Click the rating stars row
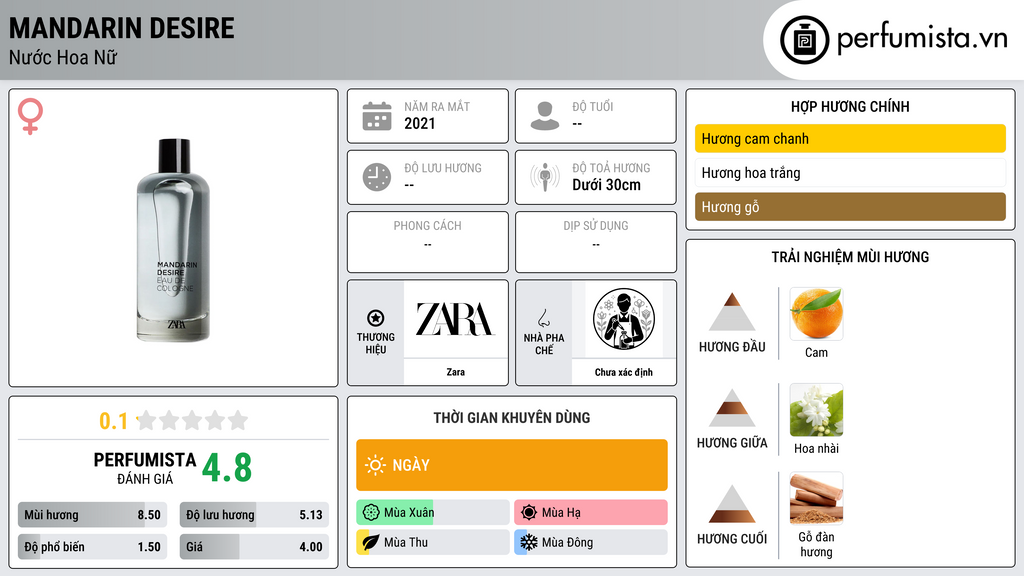This screenshot has height=576, width=1024. [x=192, y=421]
